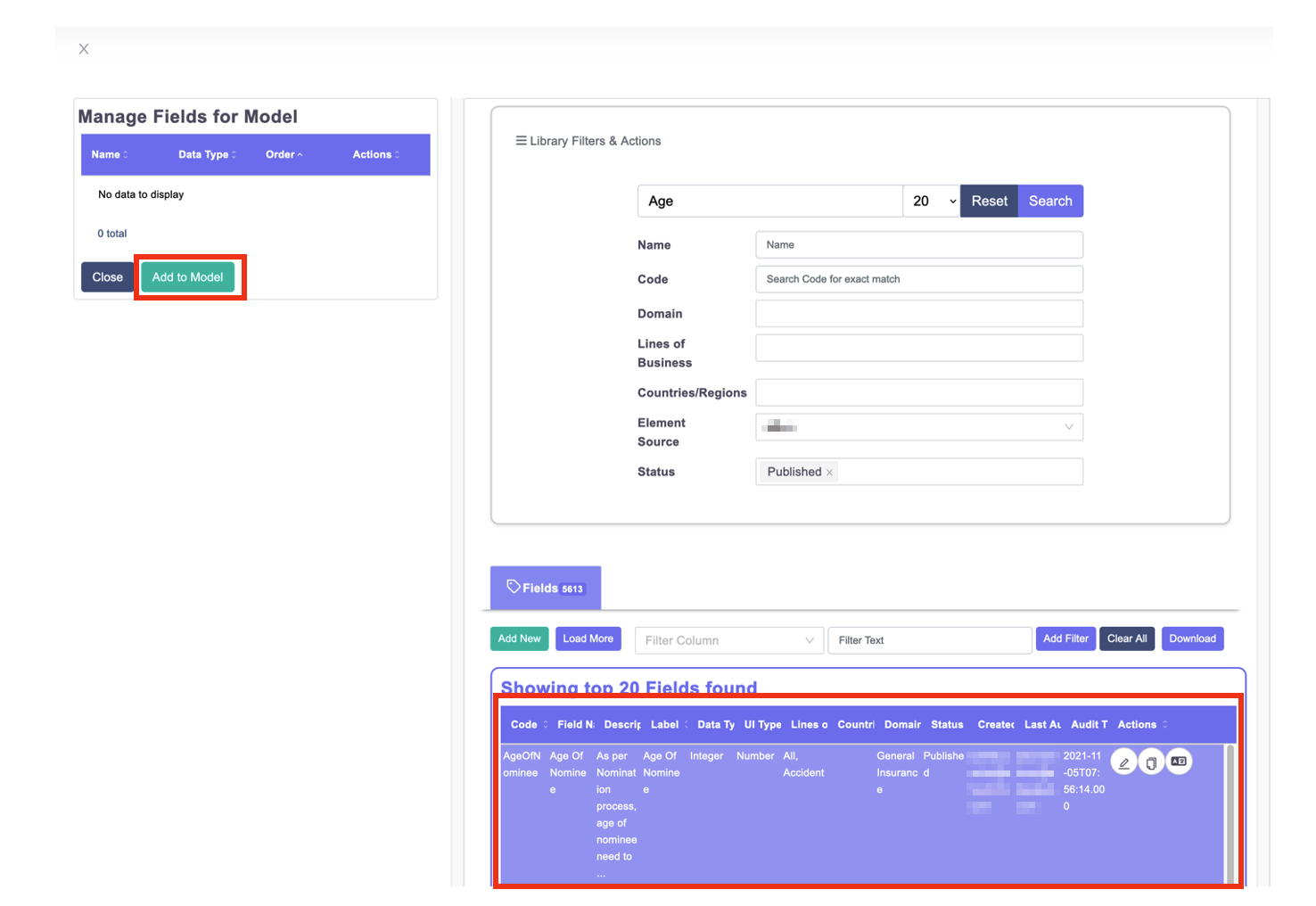Open the page size 20 dropdown
The width and height of the screenshot is (1316, 906).
click(932, 202)
